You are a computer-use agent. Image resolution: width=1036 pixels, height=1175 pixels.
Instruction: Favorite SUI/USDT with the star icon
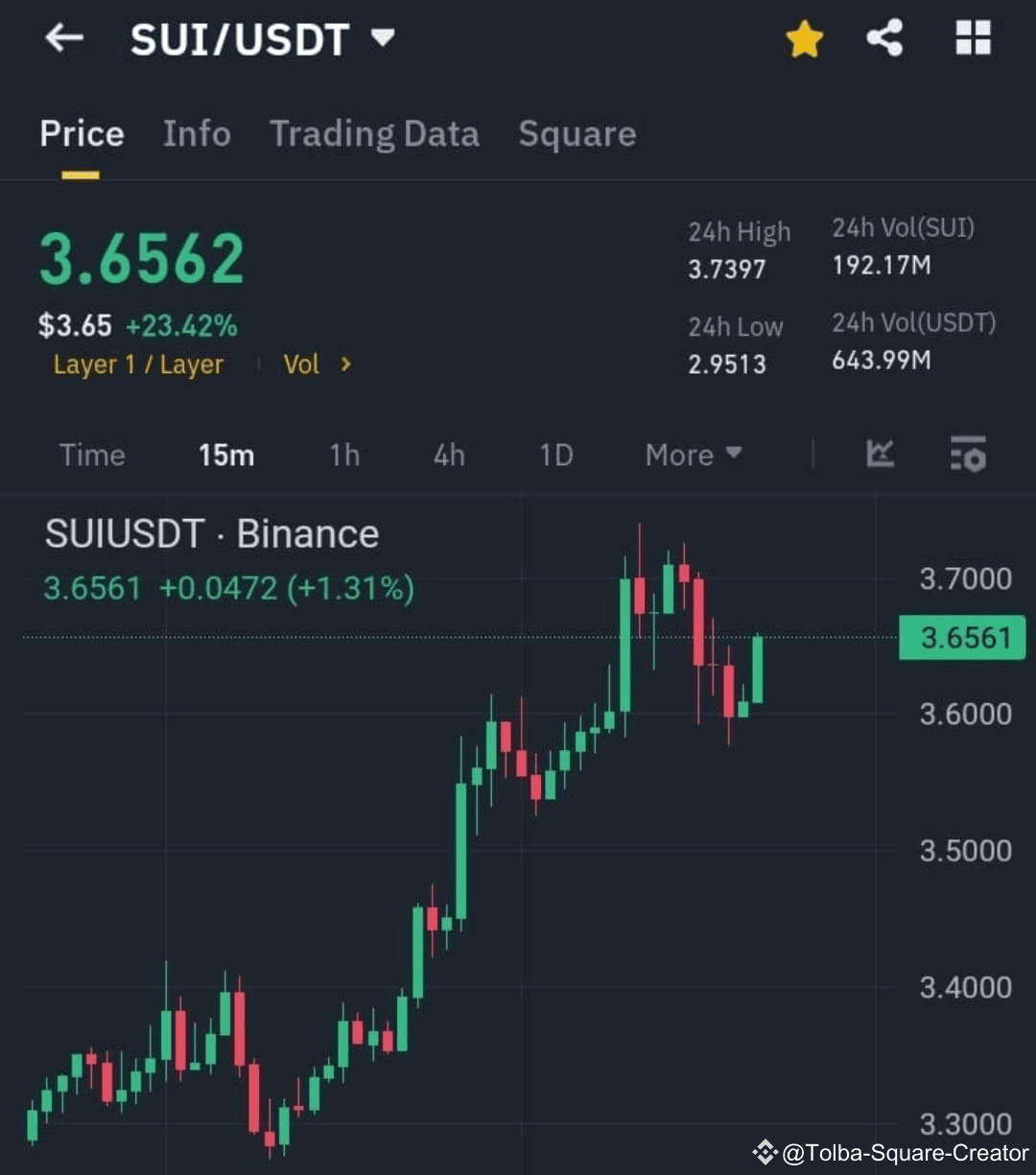[804, 38]
